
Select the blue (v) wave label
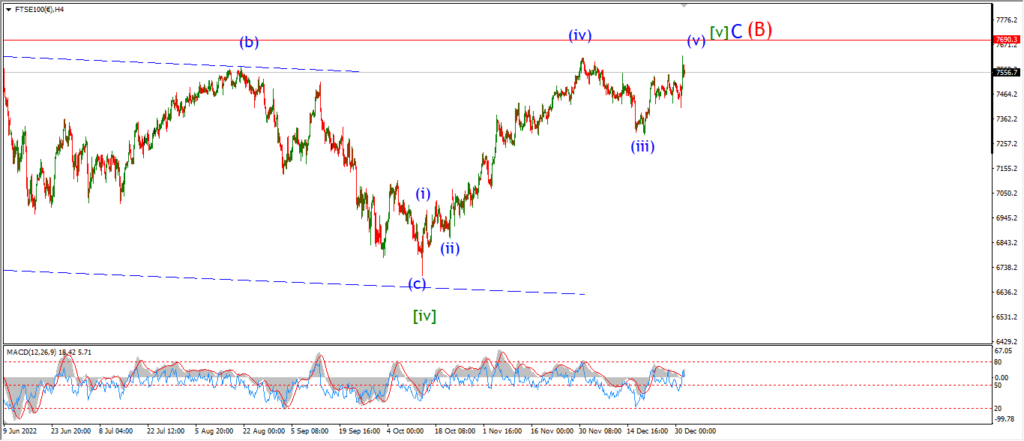point(696,41)
